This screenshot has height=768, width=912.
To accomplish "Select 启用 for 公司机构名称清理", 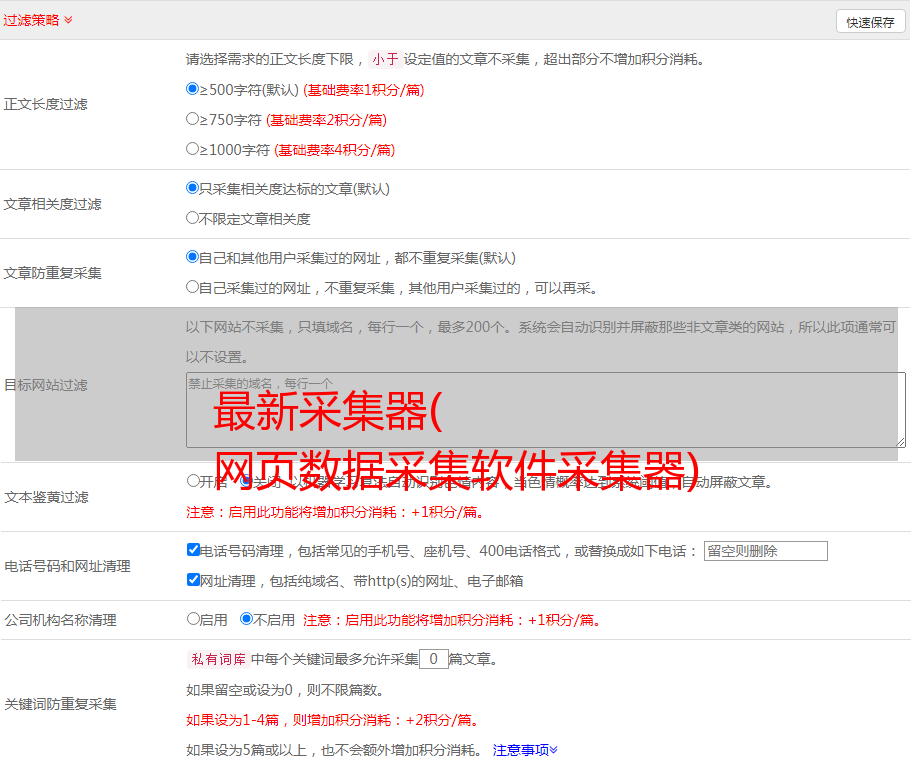I will (x=193, y=619).
